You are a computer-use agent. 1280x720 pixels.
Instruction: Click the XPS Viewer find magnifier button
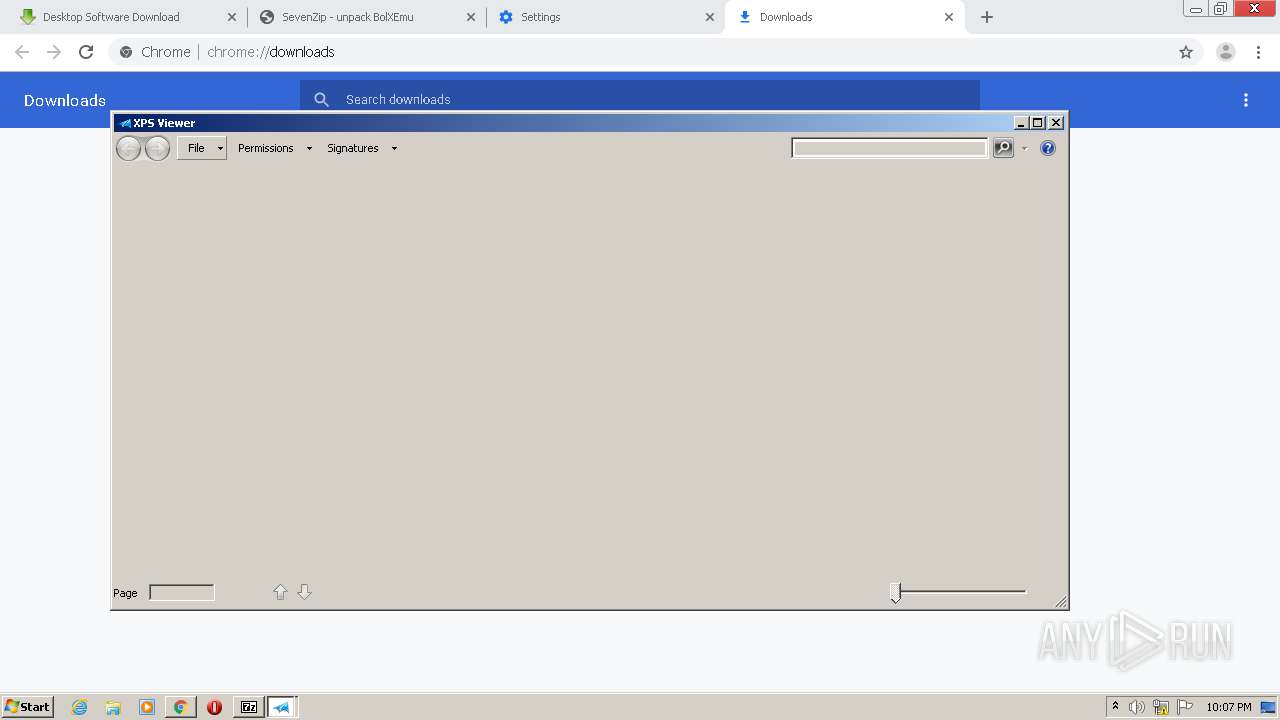click(x=1003, y=148)
